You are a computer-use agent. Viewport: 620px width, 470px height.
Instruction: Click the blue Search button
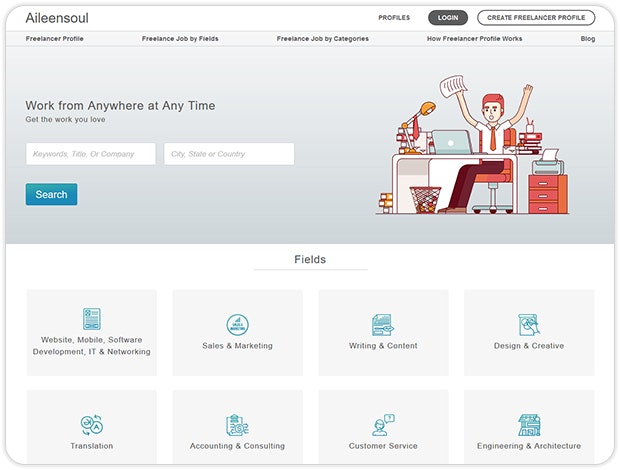[x=51, y=194]
